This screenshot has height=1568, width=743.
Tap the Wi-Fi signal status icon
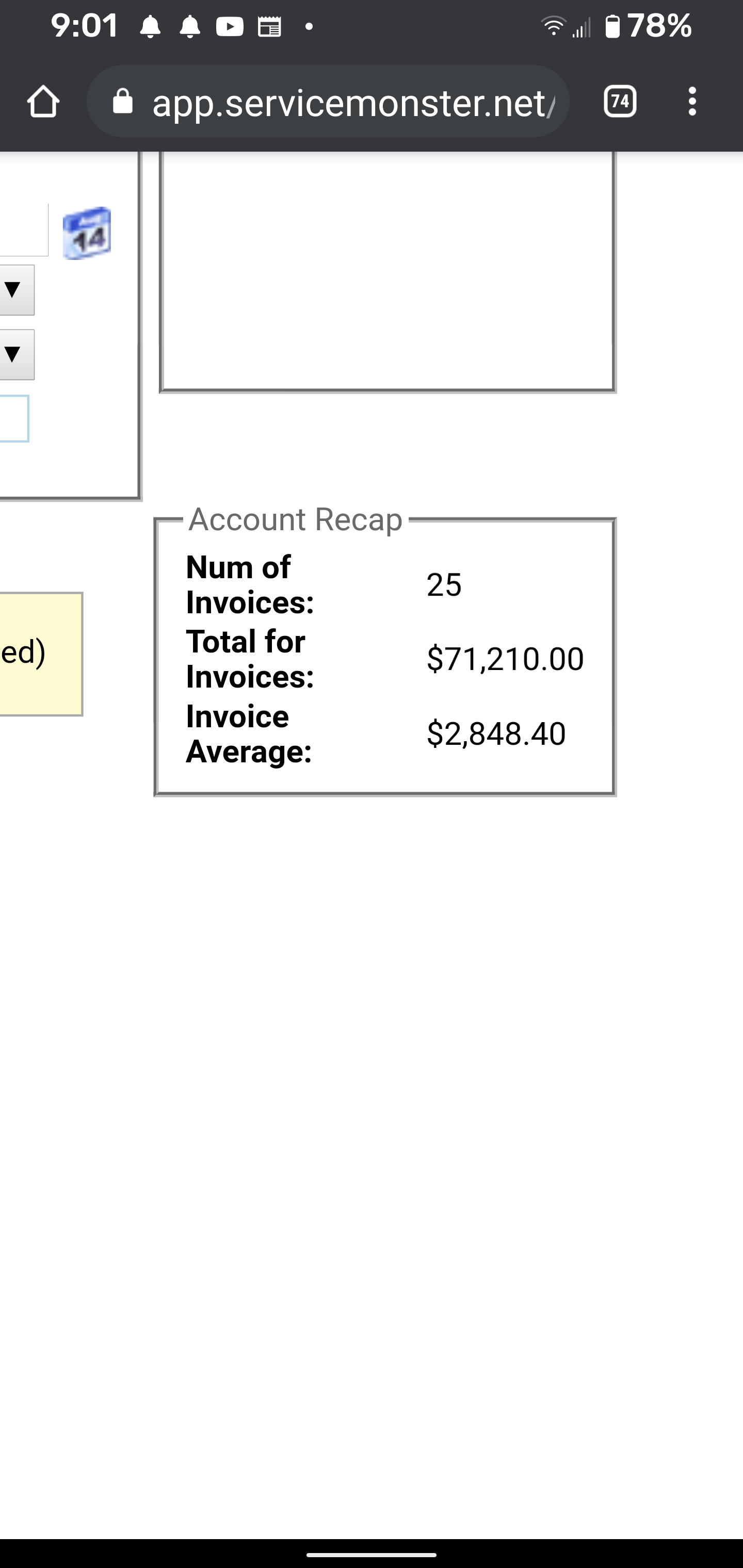click(553, 27)
